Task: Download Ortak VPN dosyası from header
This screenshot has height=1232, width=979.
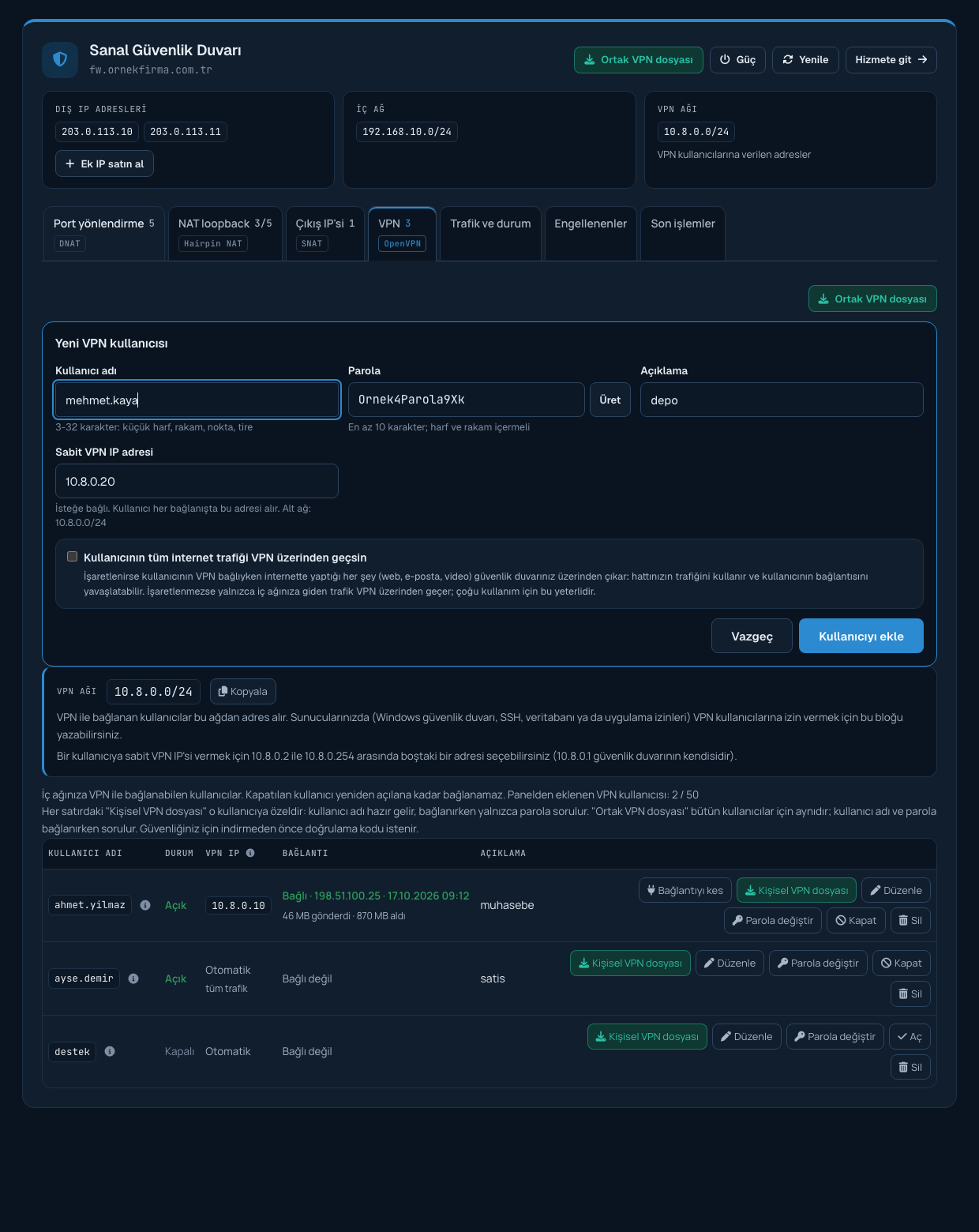Action: [x=638, y=60]
